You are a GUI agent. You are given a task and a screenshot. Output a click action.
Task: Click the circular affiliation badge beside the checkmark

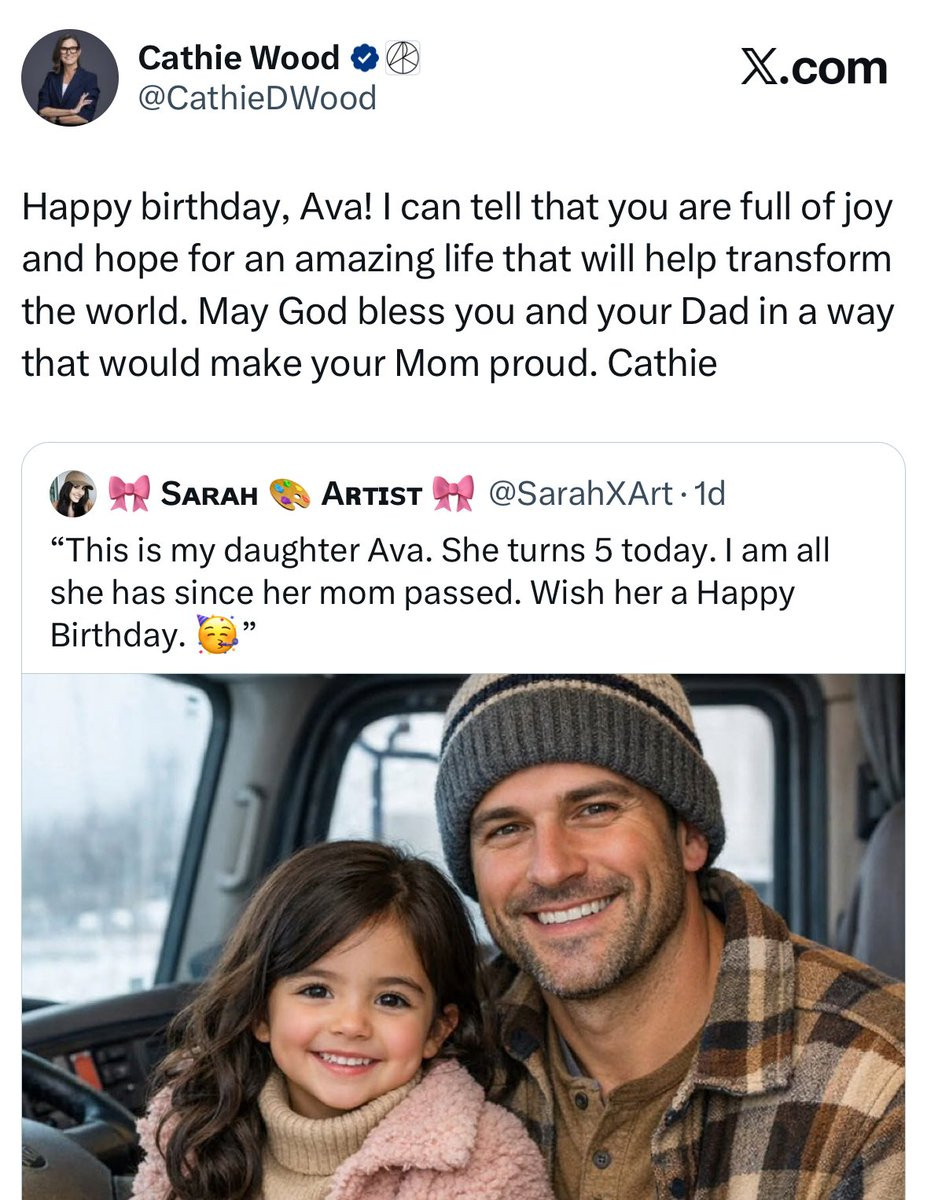[402, 59]
